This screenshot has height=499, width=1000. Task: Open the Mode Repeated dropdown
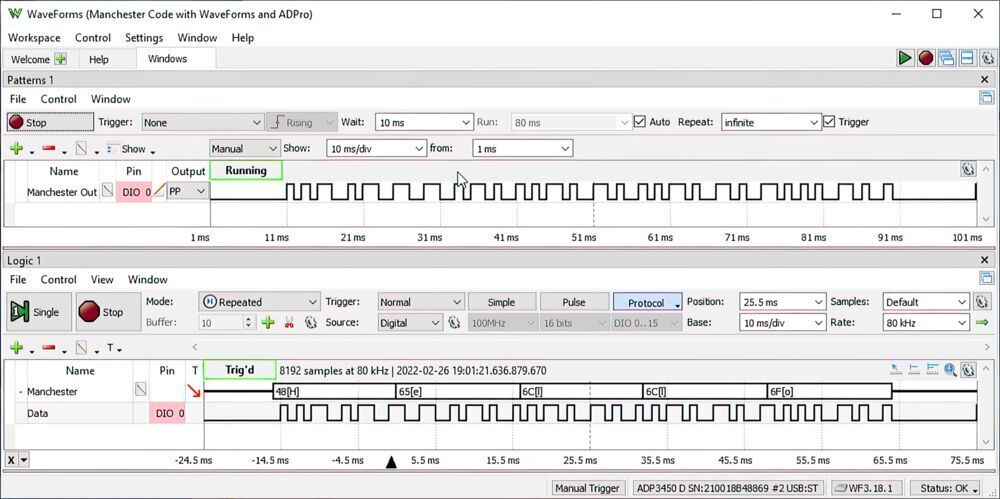pyautogui.click(x=259, y=302)
